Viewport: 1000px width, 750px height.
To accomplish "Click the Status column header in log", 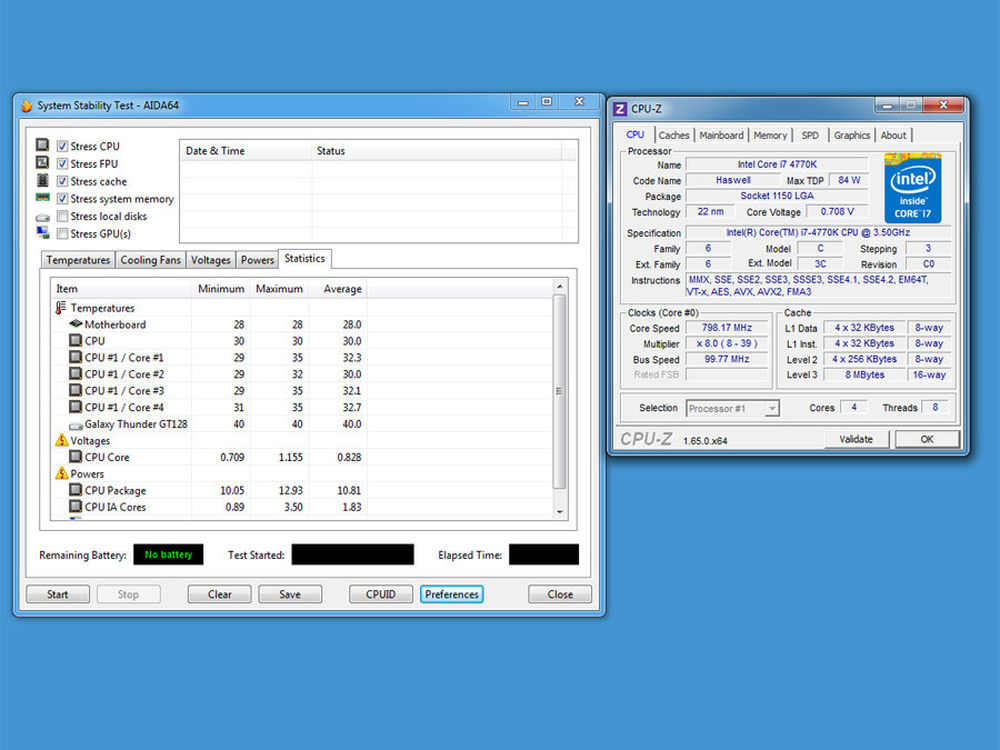I will 436,151.
